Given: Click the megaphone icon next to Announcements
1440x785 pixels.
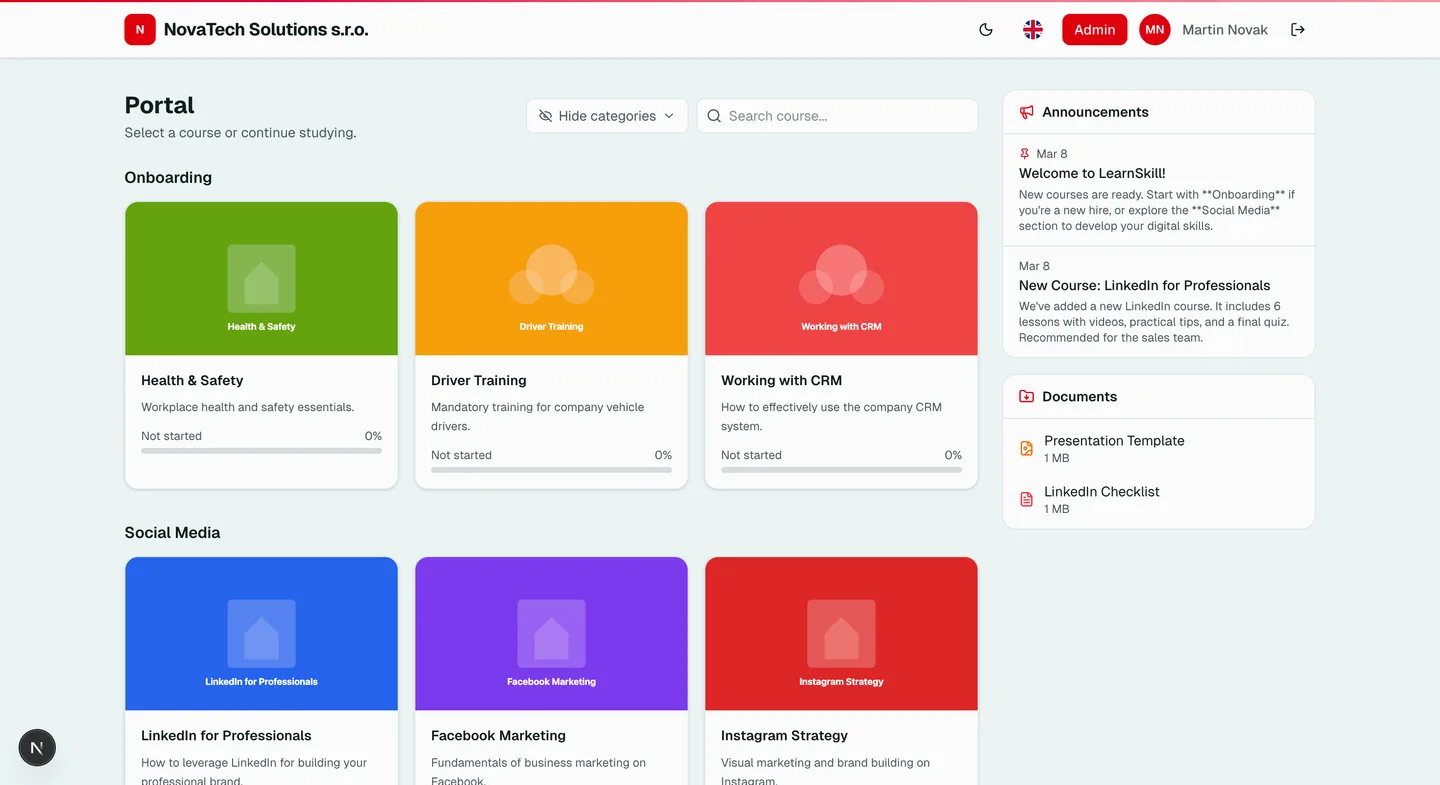Looking at the screenshot, I should pos(1026,112).
